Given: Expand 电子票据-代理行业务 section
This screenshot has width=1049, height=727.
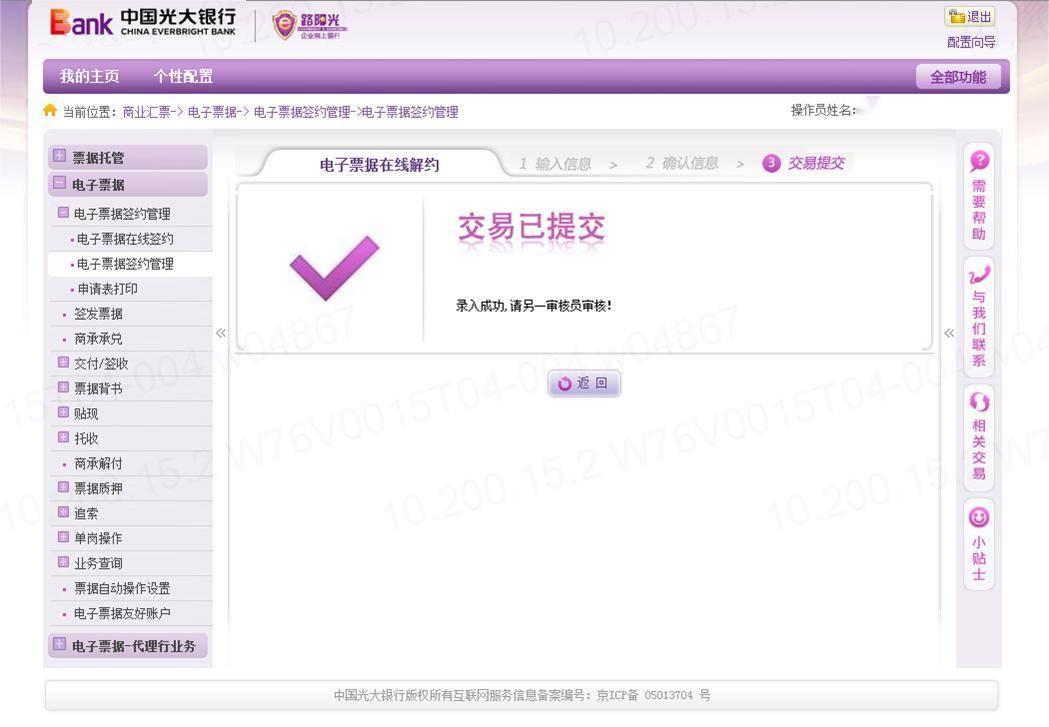Looking at the screenshot, I should 60,645.
